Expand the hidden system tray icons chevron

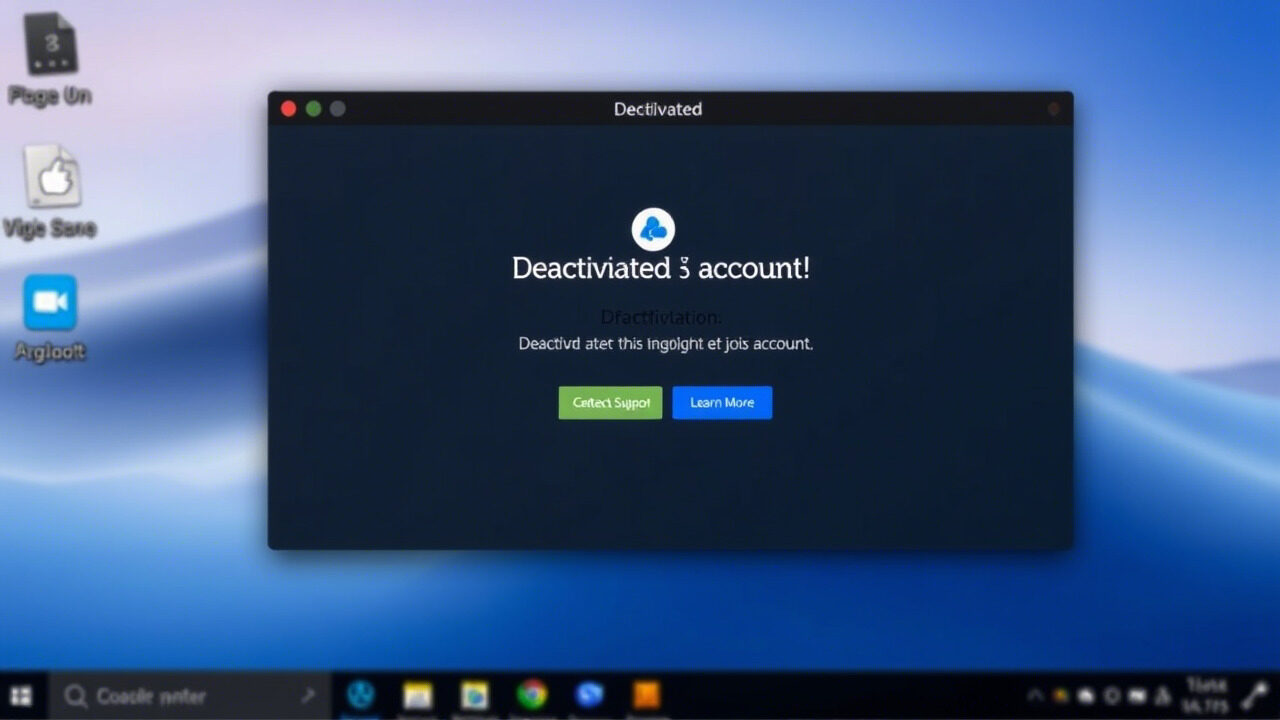click(x=1036, y=695)
